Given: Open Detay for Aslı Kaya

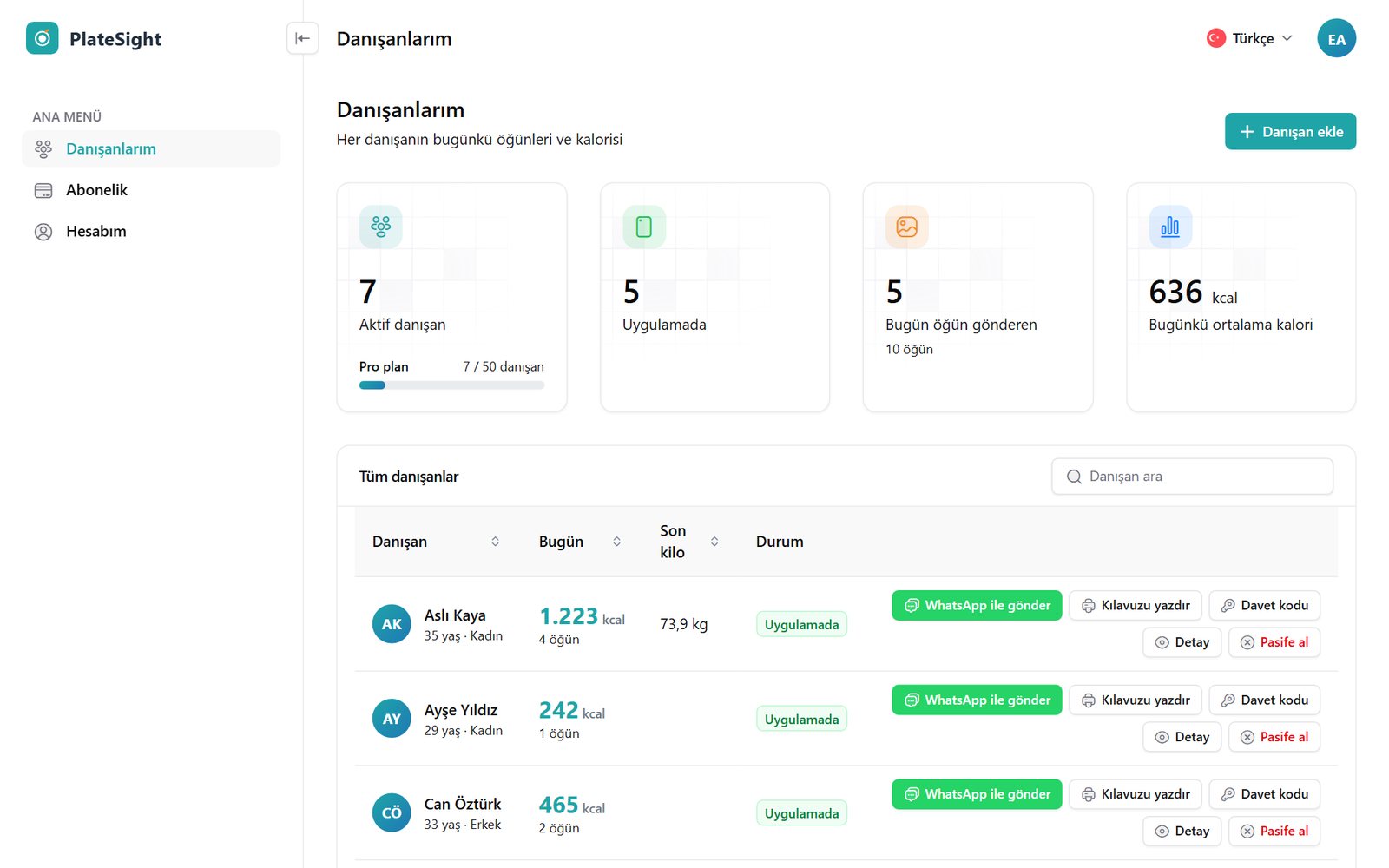Looking at the screenshot, I should 1182,642.
